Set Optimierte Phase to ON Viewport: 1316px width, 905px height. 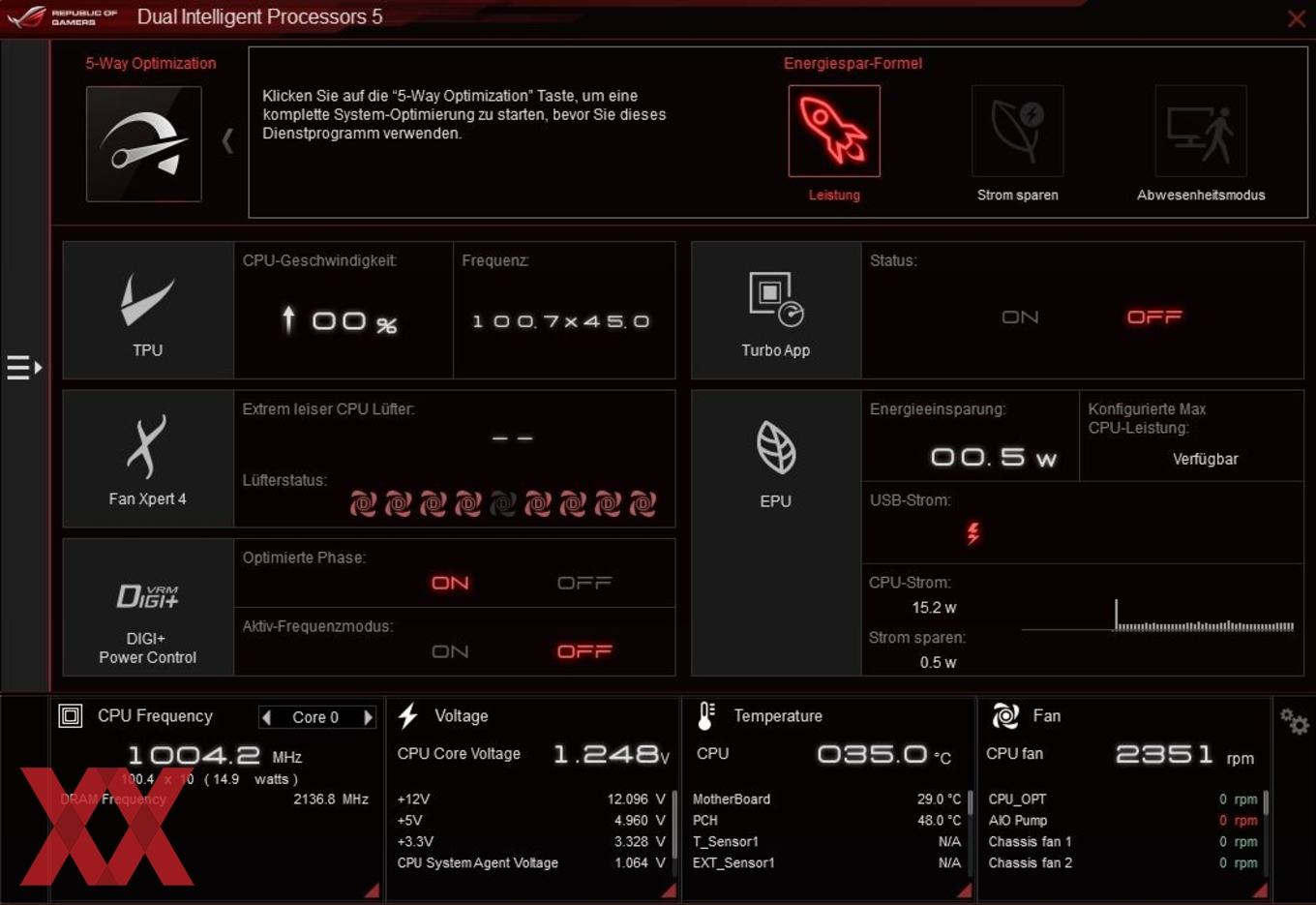pos(450,583)
